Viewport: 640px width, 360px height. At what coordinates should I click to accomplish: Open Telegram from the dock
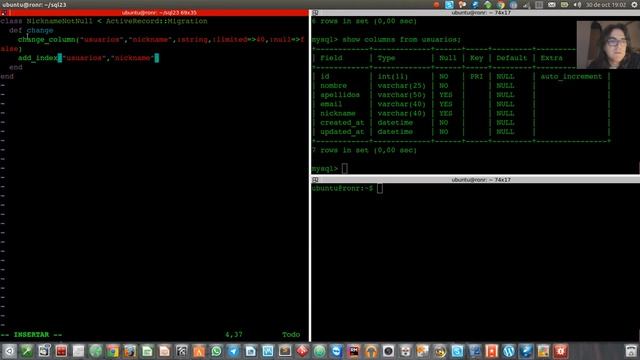click(x=233, y=351)
